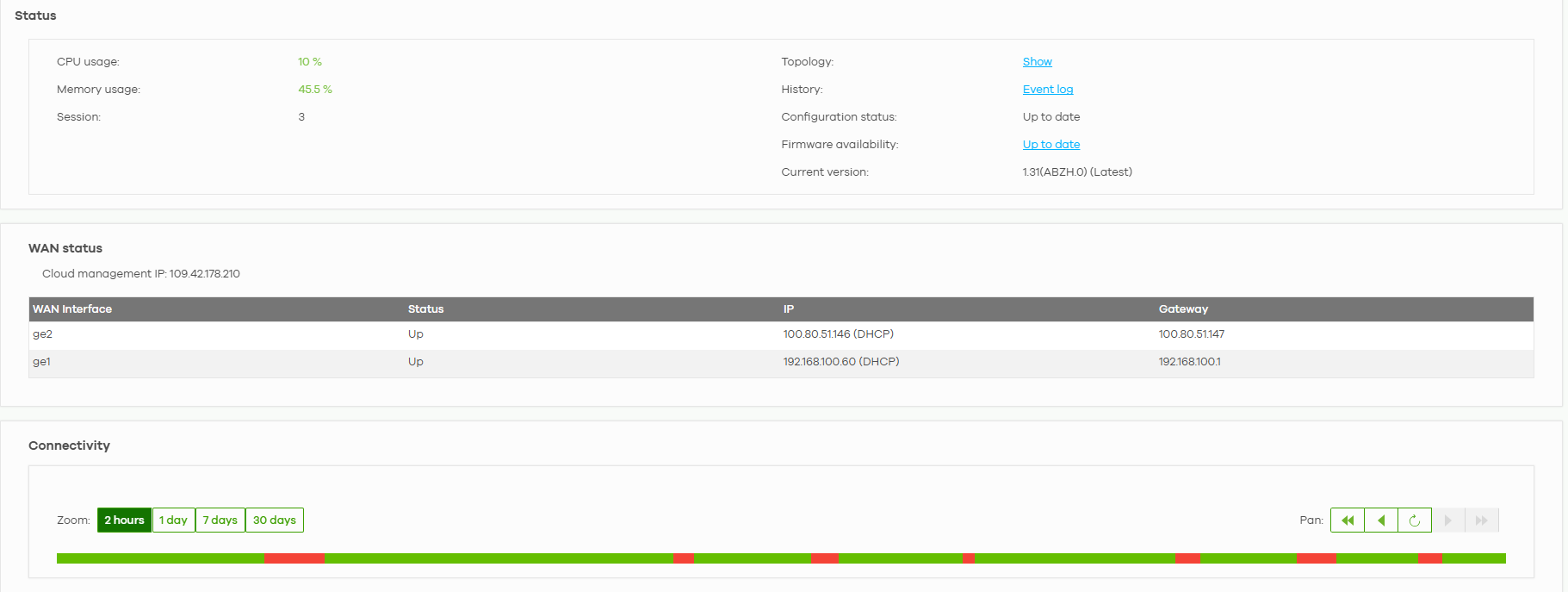The height and width of the screenshot is (592, 1568).
Task: Click the refresh icon in Pan controls
Action: [1415, 520]
